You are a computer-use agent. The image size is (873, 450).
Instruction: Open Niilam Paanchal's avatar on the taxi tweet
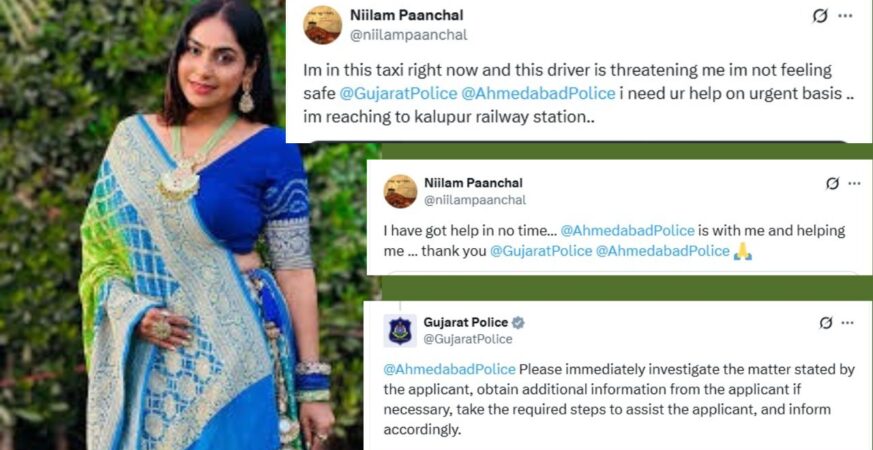click(x=322, y=25)
